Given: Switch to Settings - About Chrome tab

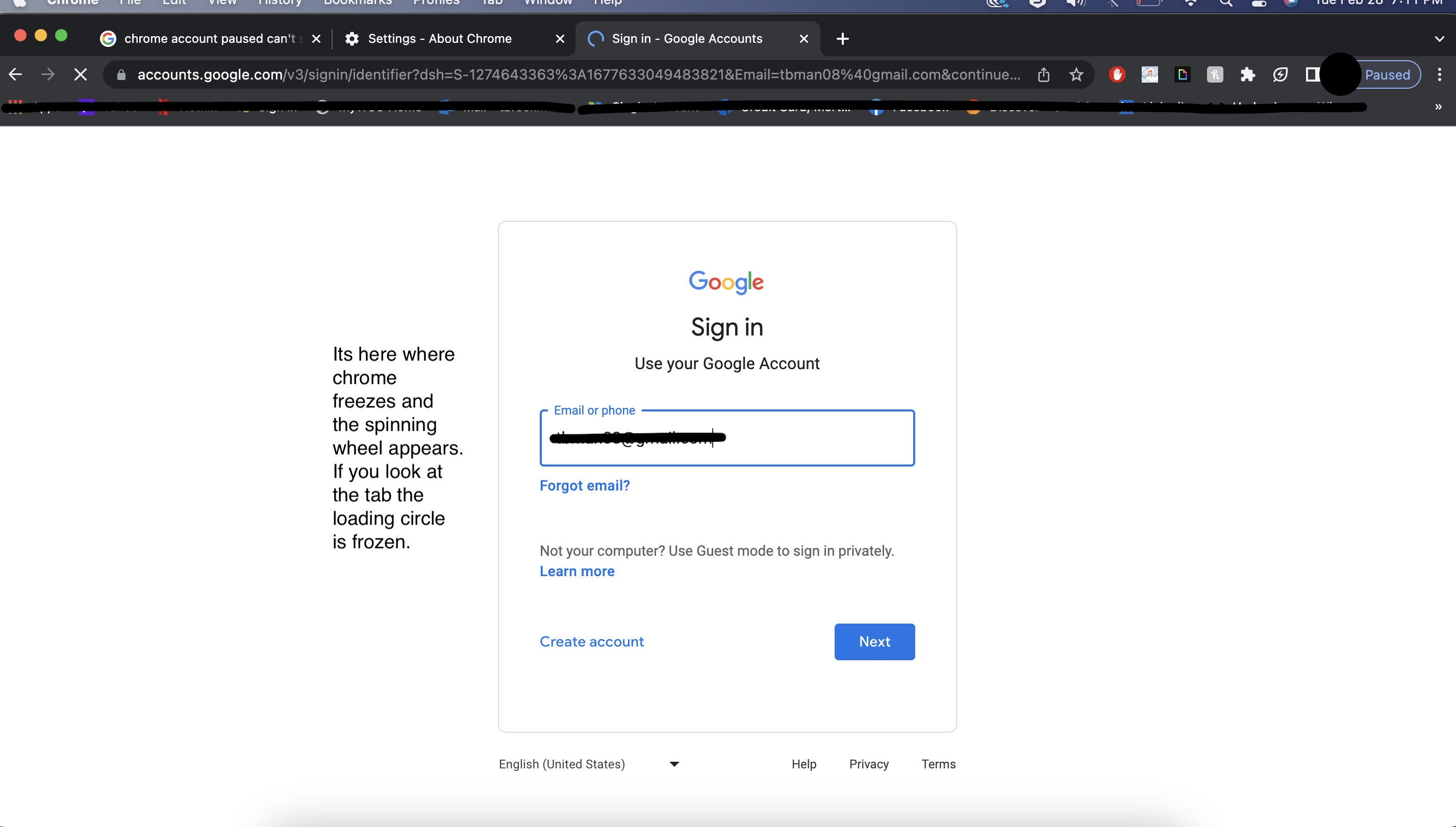Looking at the screenshot, I should 440,39.
